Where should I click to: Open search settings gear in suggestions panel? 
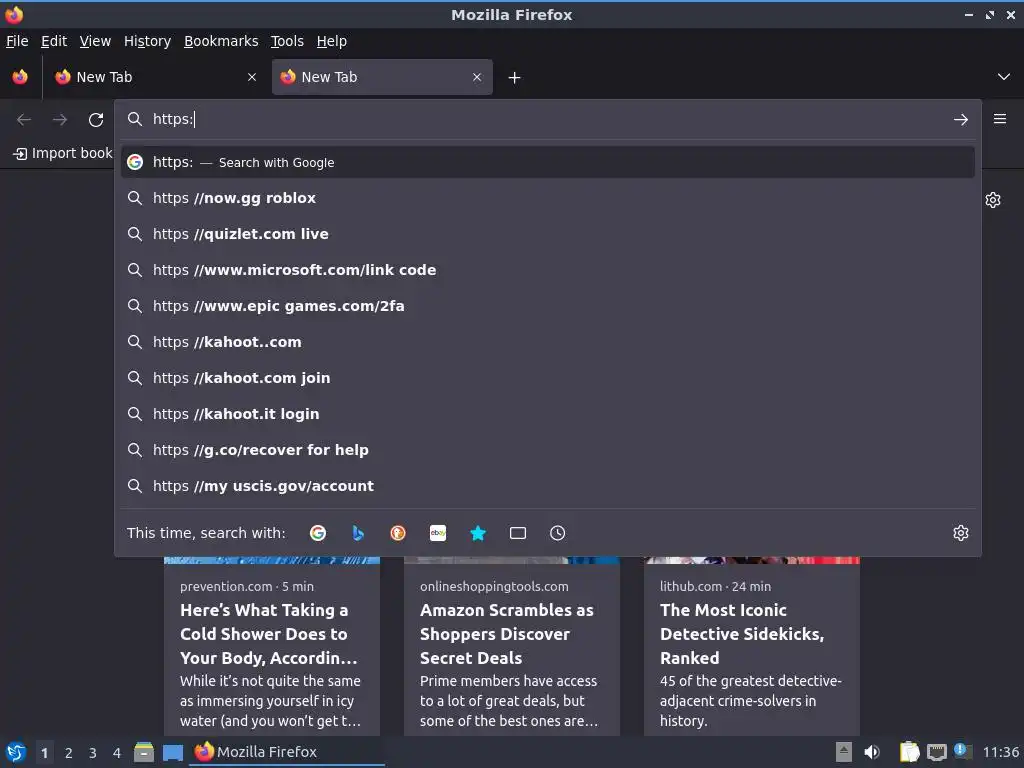coord(961,533)
